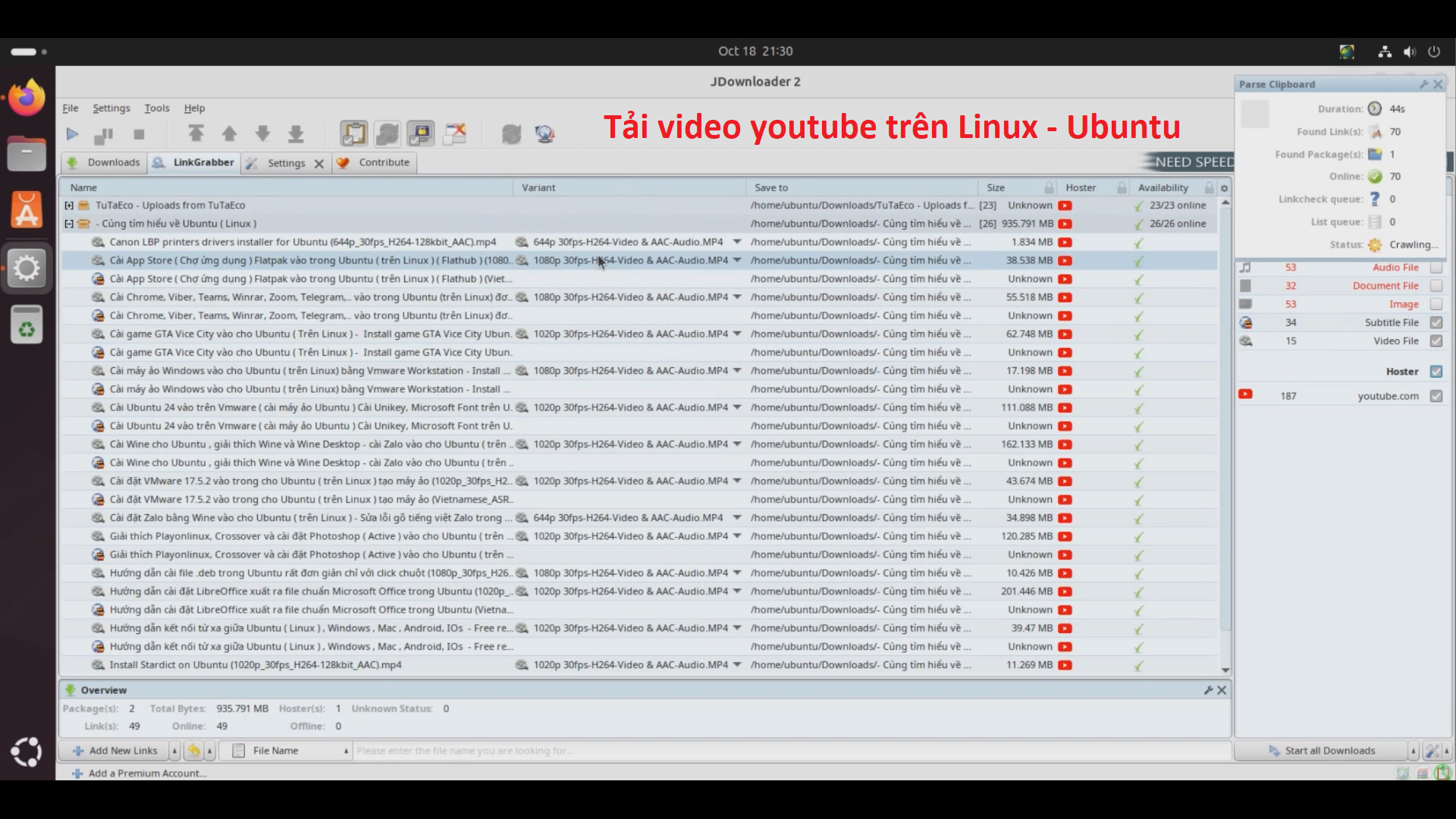Viewport: 1456px width, 819px height.
Task: Open the Settings menu
Action: pos(111,108)
